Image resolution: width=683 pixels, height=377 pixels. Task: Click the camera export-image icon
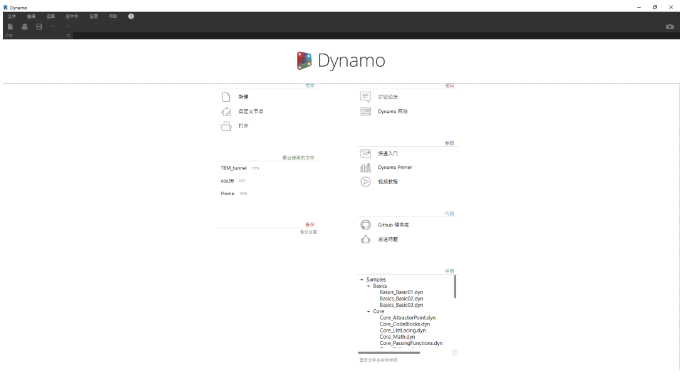pyautogui.click(x=670, y=27)
